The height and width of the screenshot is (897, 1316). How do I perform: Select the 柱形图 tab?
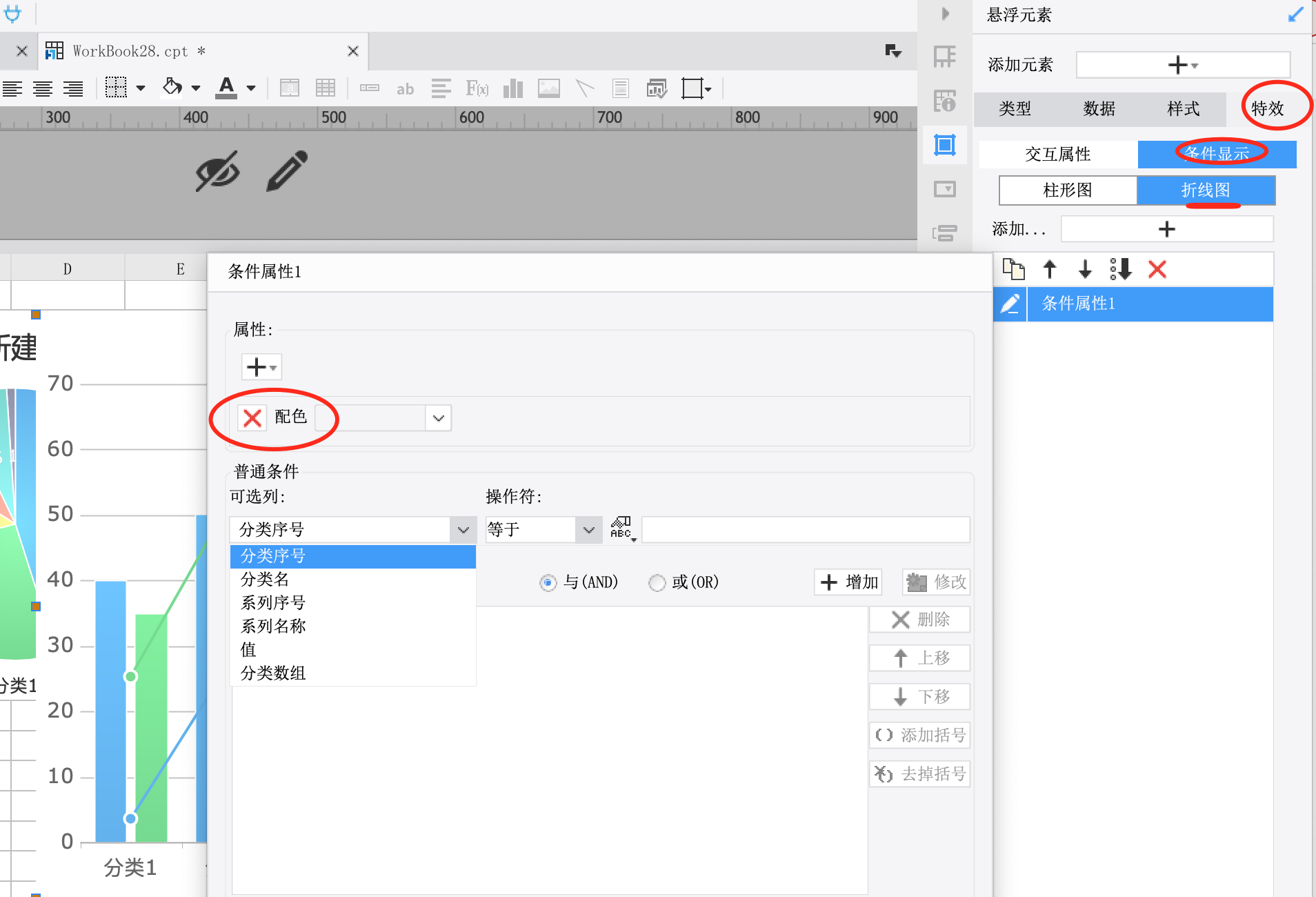[1068, 190]
